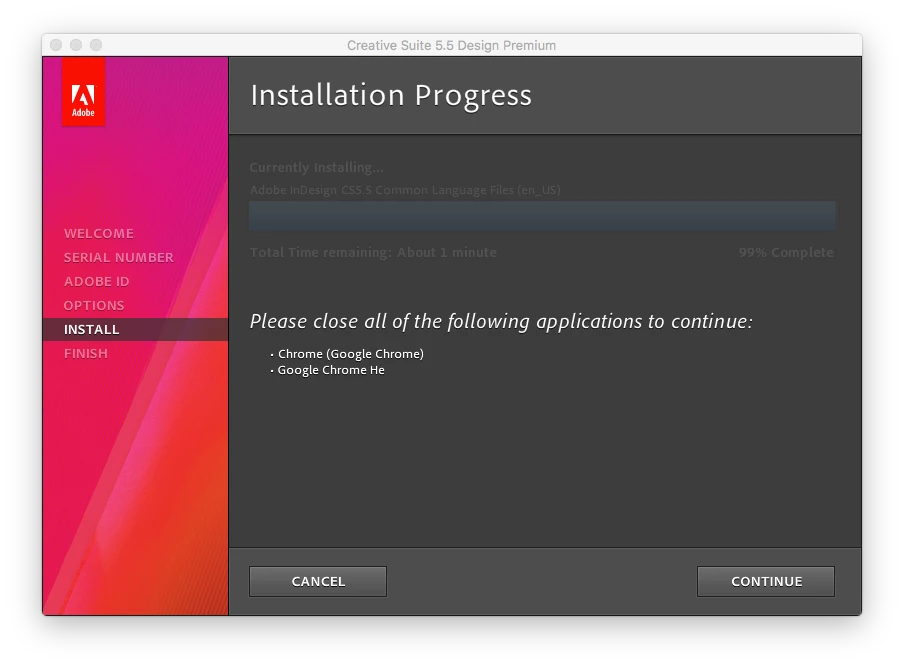Select the WELCOME step in sidebar
Screen dimensions: 904x666
tap(99, 234)
